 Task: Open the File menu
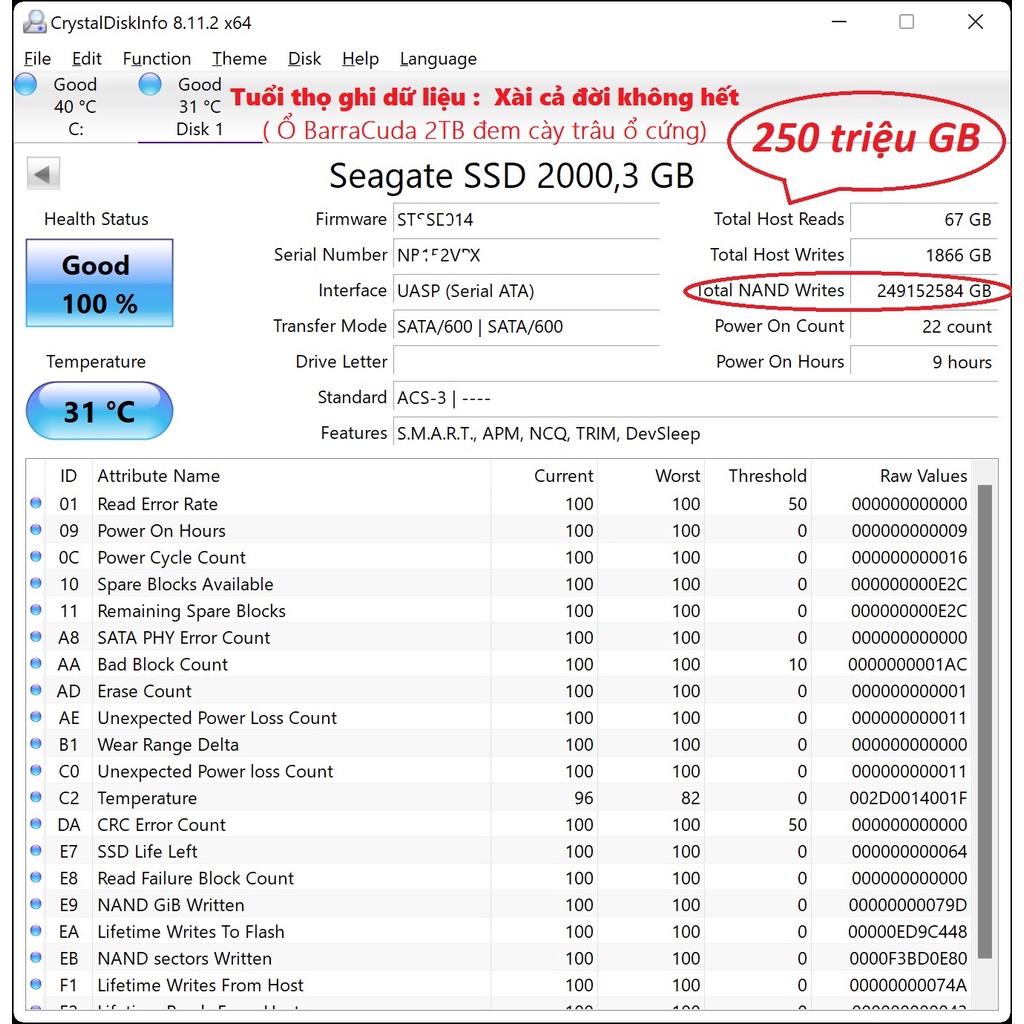pyautogui.click(x=37, y=59)
